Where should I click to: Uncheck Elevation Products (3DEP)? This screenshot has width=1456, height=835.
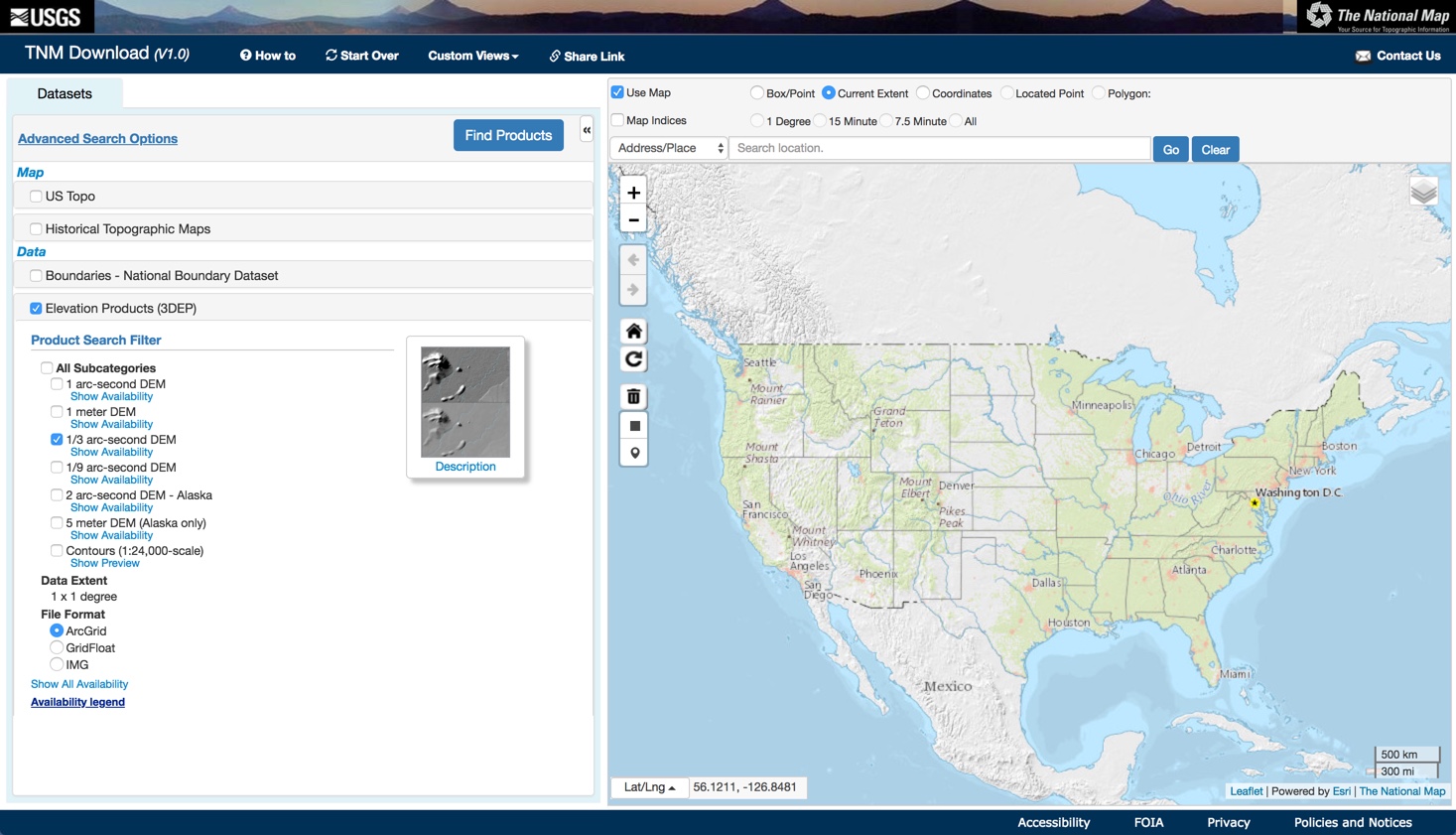[x=36, y=309]
